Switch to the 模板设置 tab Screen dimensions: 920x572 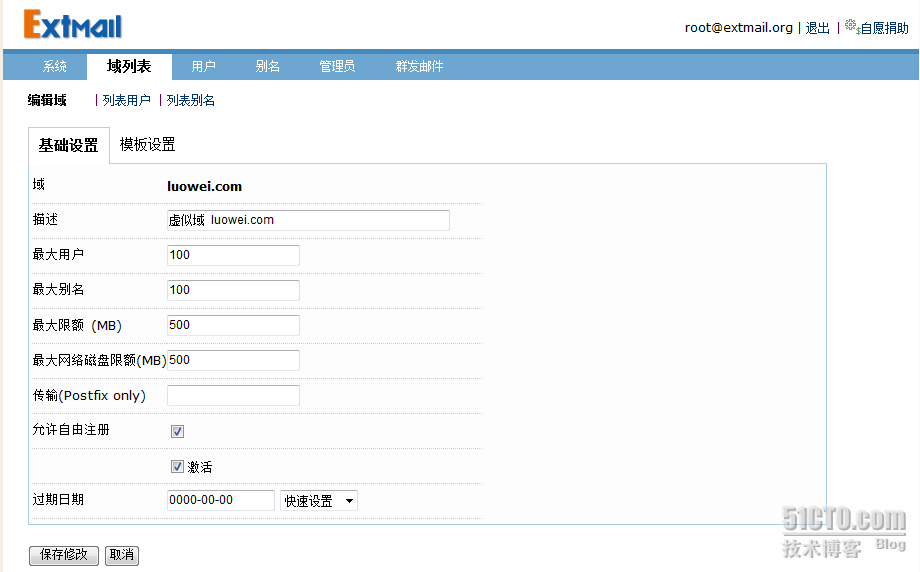pos(147,144)
